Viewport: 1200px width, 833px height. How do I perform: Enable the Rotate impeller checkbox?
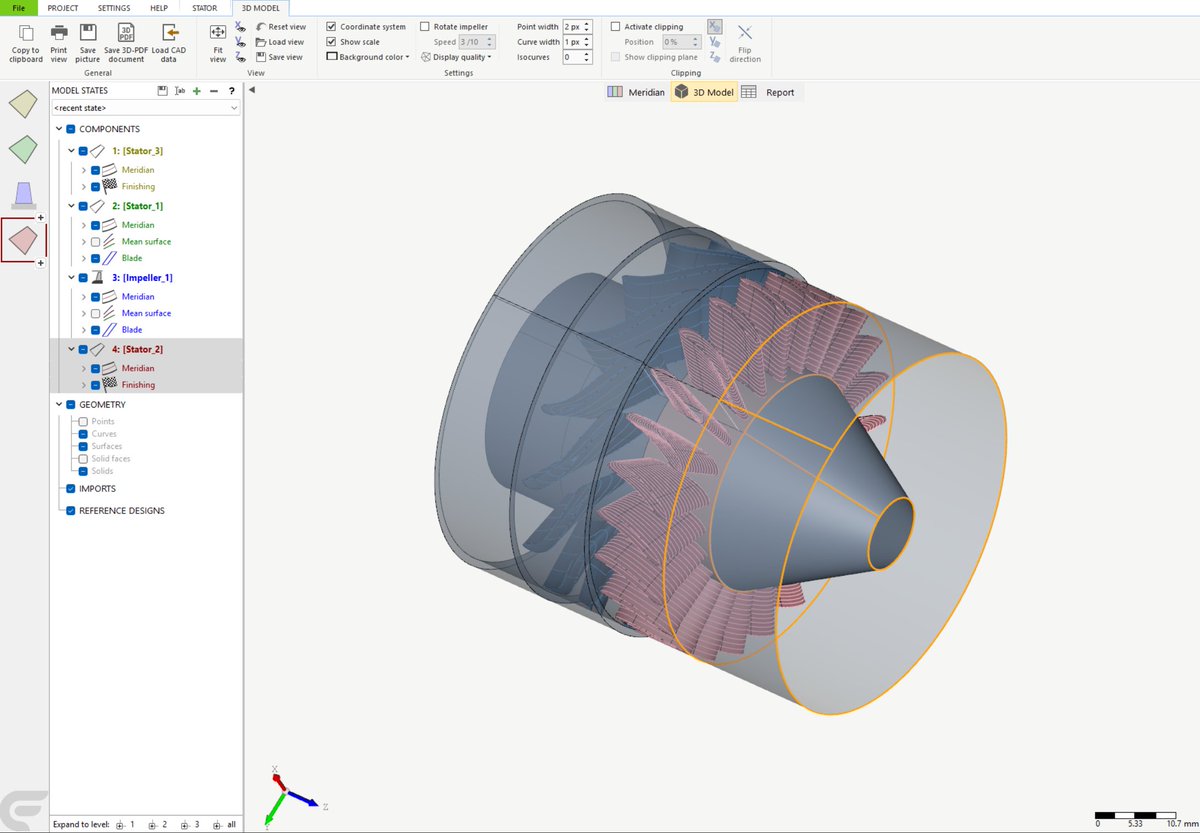pyautogui.click(x=425, y=27)
